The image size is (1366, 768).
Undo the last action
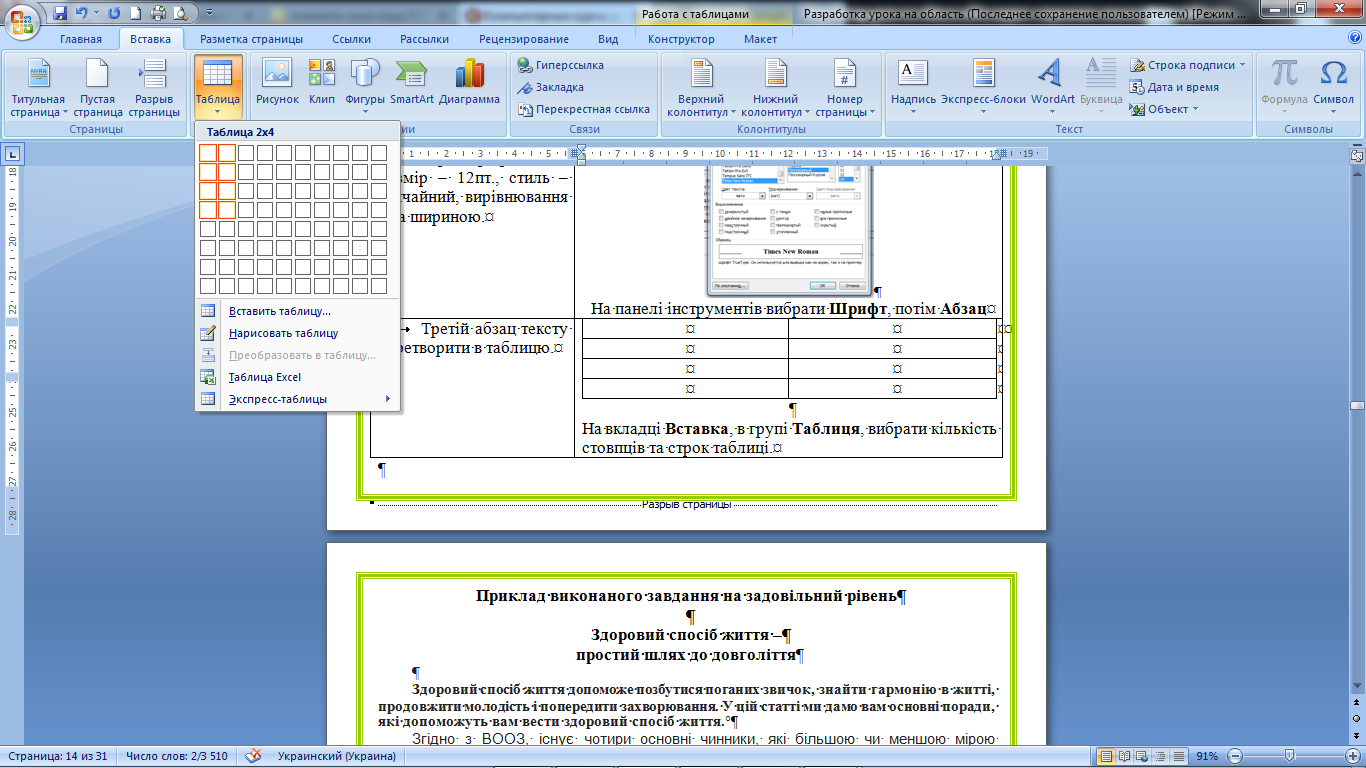pyautogui.click(x=81, y=13)
